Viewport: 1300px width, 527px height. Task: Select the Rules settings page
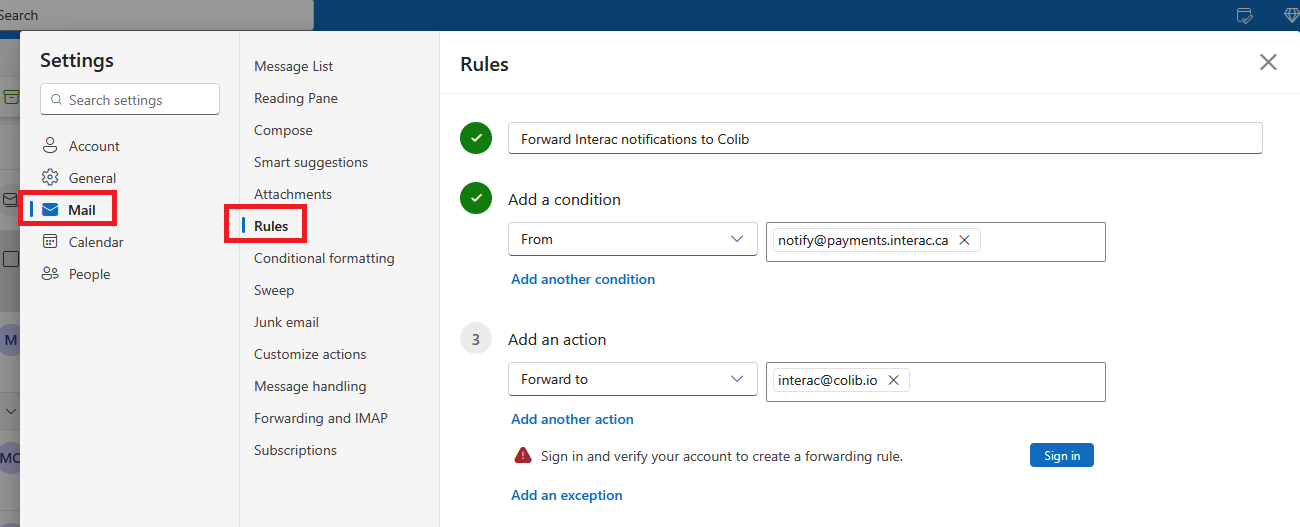coord(271,226)
